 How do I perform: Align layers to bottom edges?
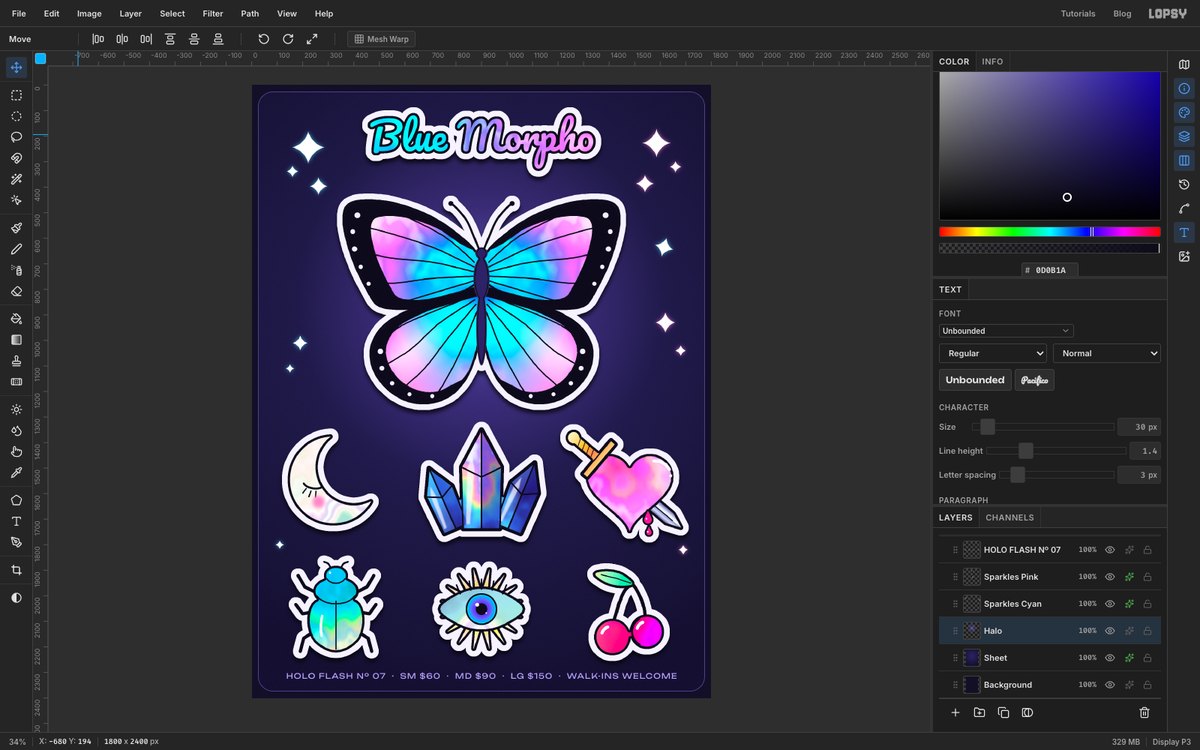[218, 39]
